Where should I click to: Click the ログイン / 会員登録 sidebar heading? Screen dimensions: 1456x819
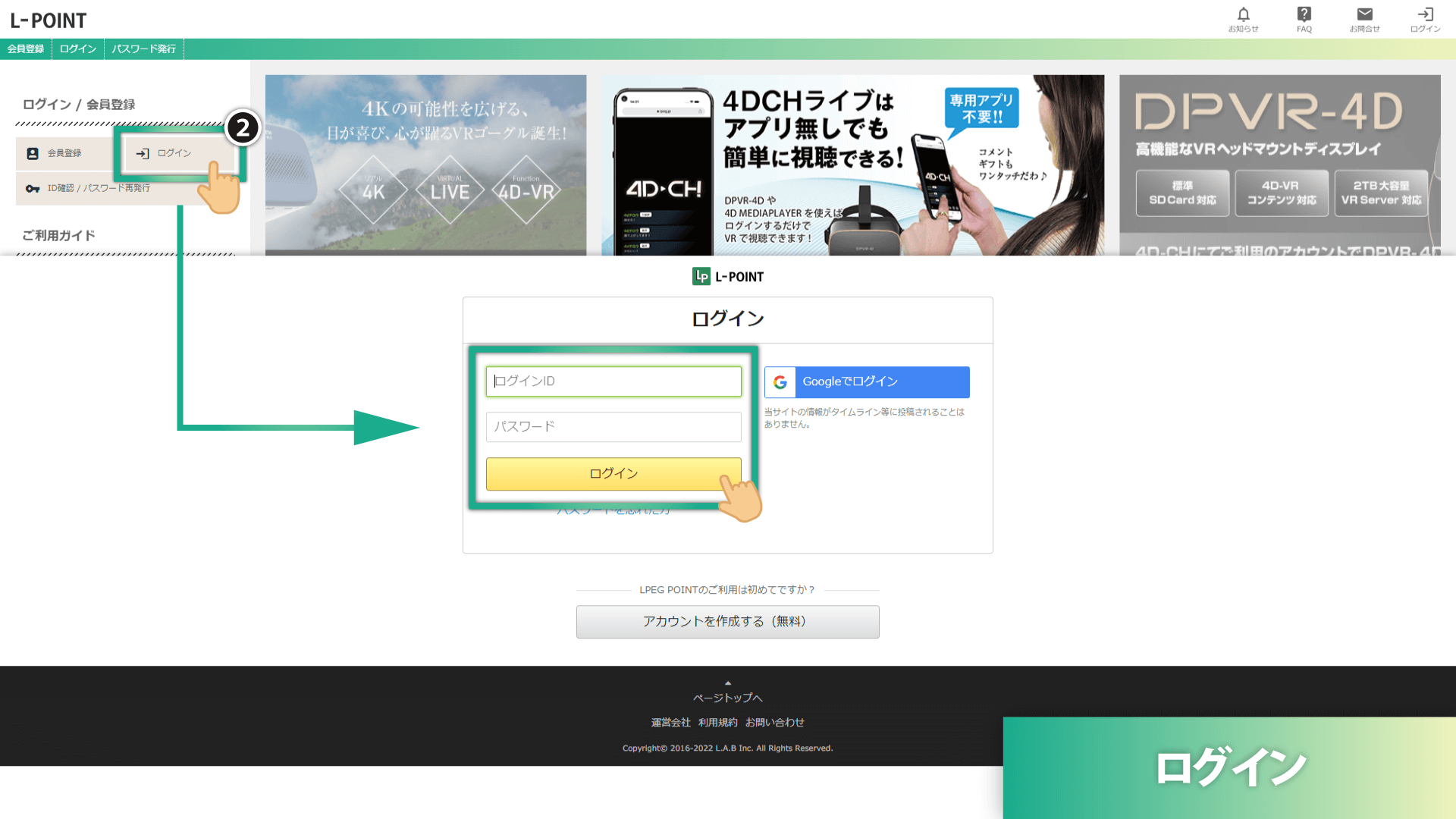tap(79, 105)
